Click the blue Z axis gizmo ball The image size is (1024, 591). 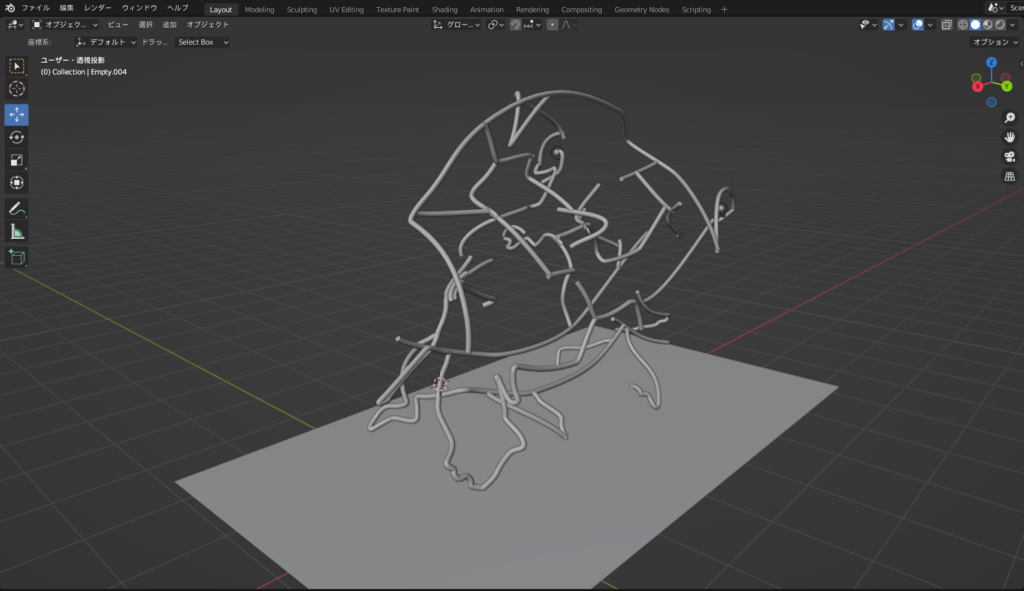point(991,63)
